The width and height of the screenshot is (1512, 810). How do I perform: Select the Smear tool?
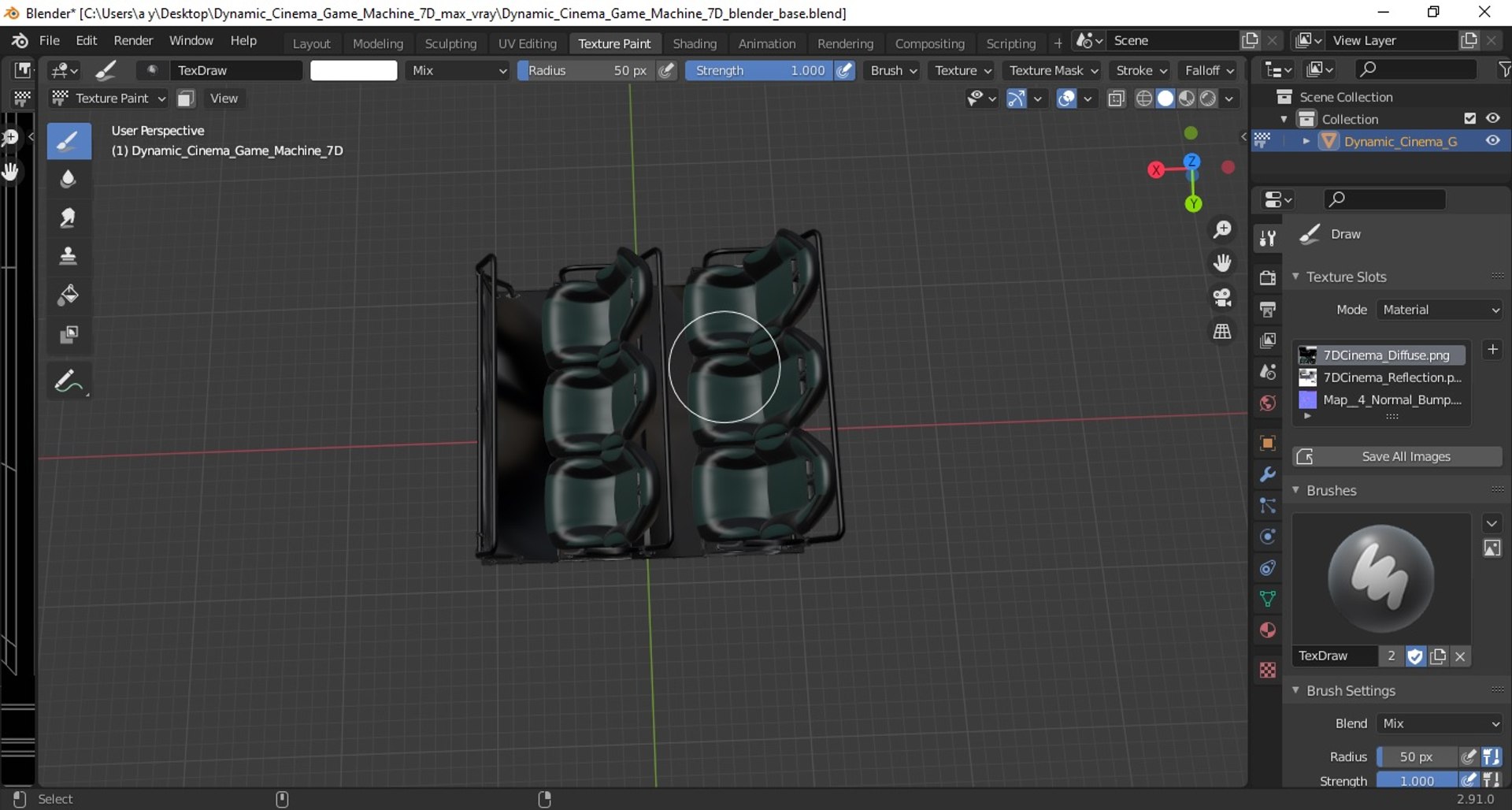(69, 218)
